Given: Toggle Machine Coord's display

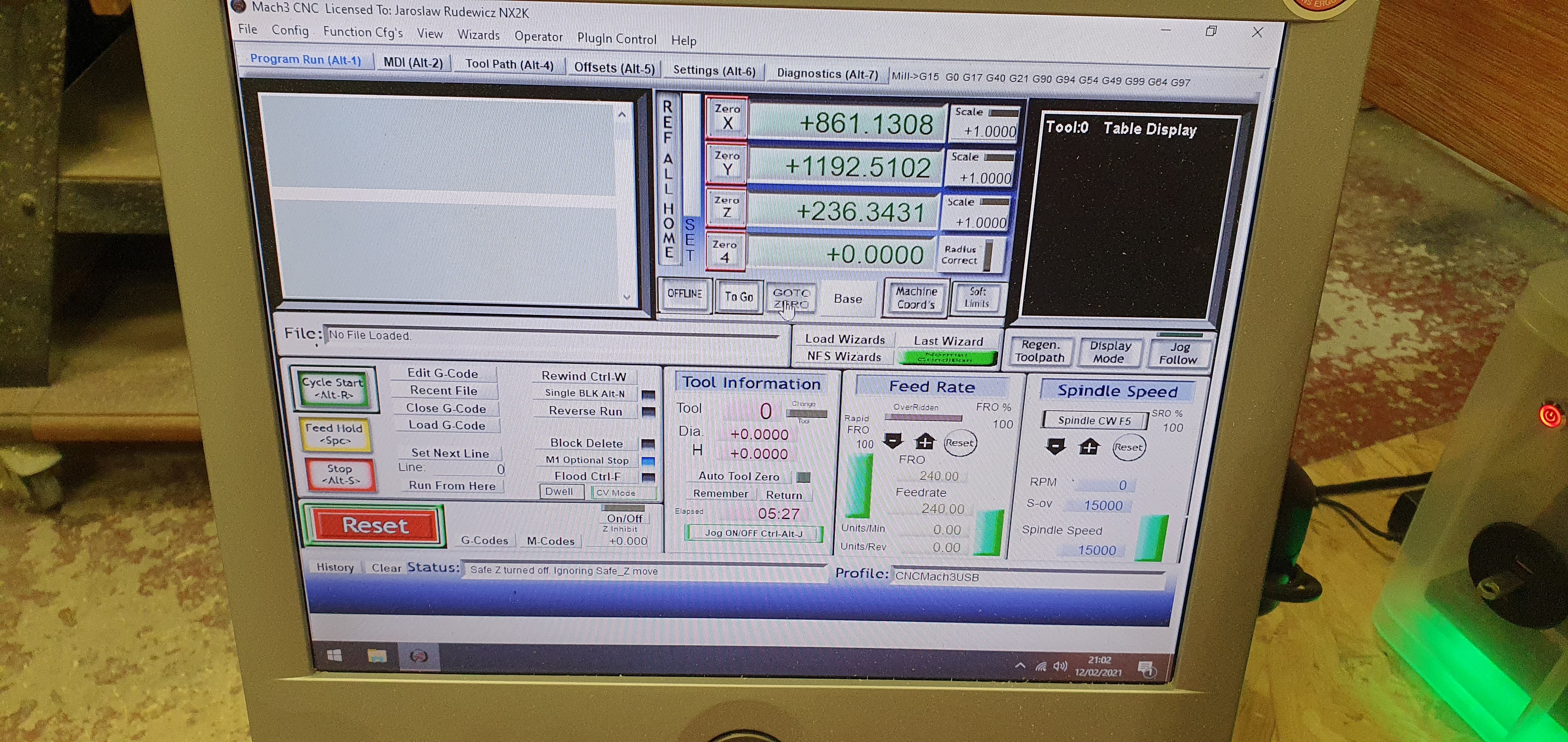Looking at the screenshot, I should 915,298.
